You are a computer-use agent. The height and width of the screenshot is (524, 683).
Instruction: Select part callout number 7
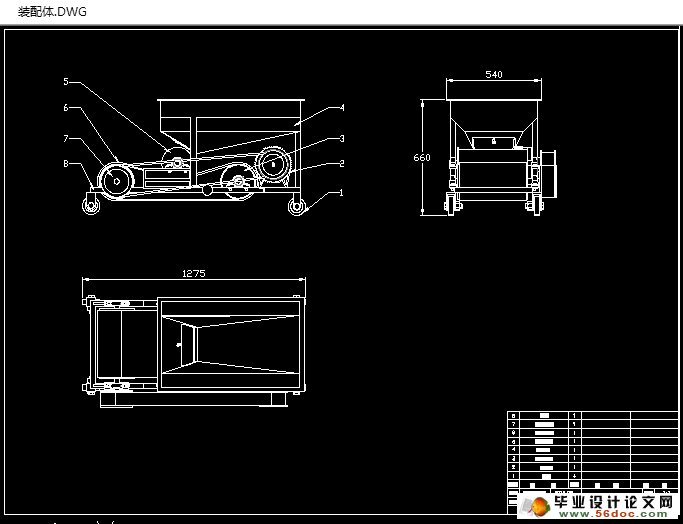point(65,138)
